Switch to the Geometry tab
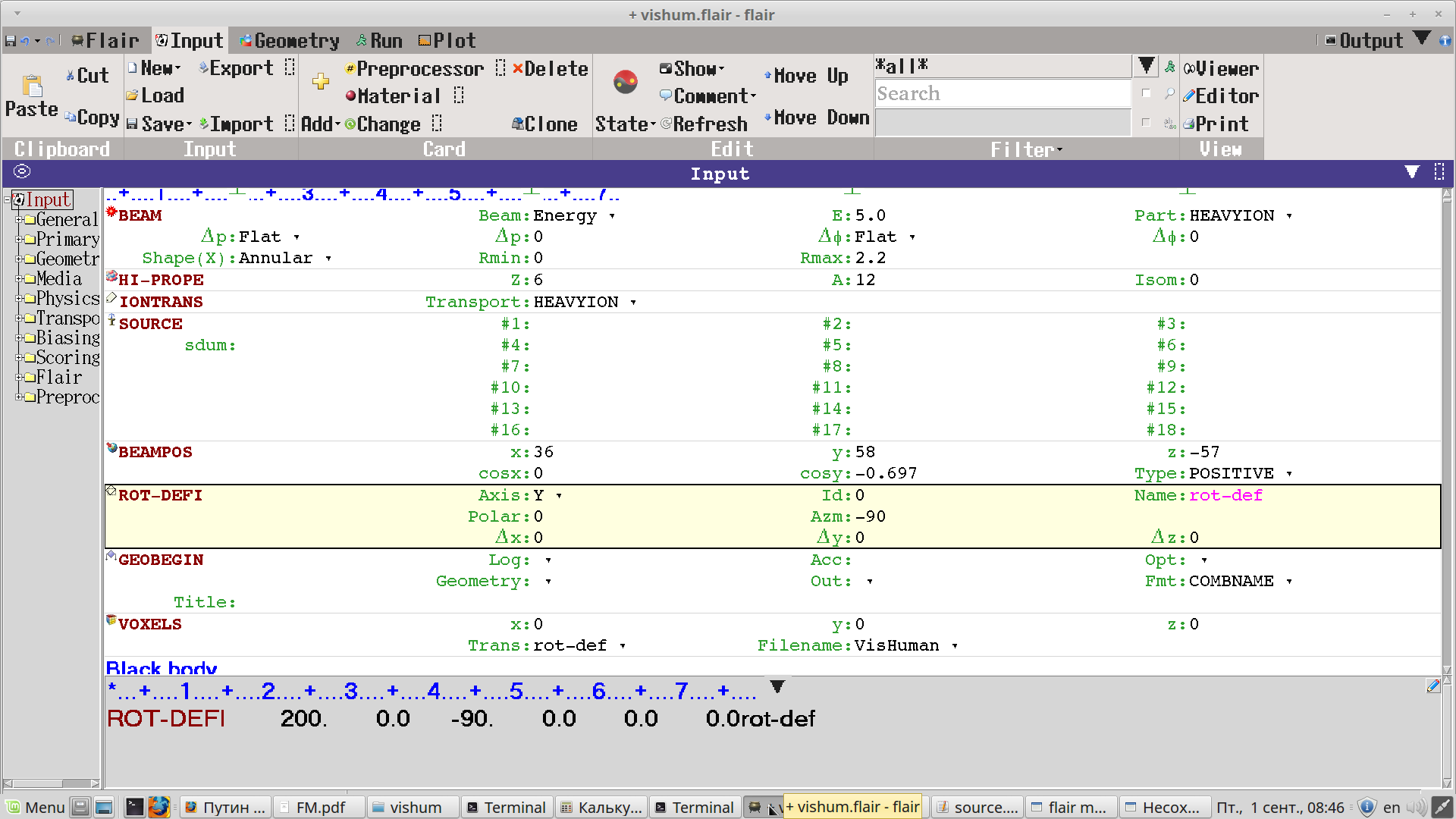Screen dimensions: 1456x819 (289, 41)
